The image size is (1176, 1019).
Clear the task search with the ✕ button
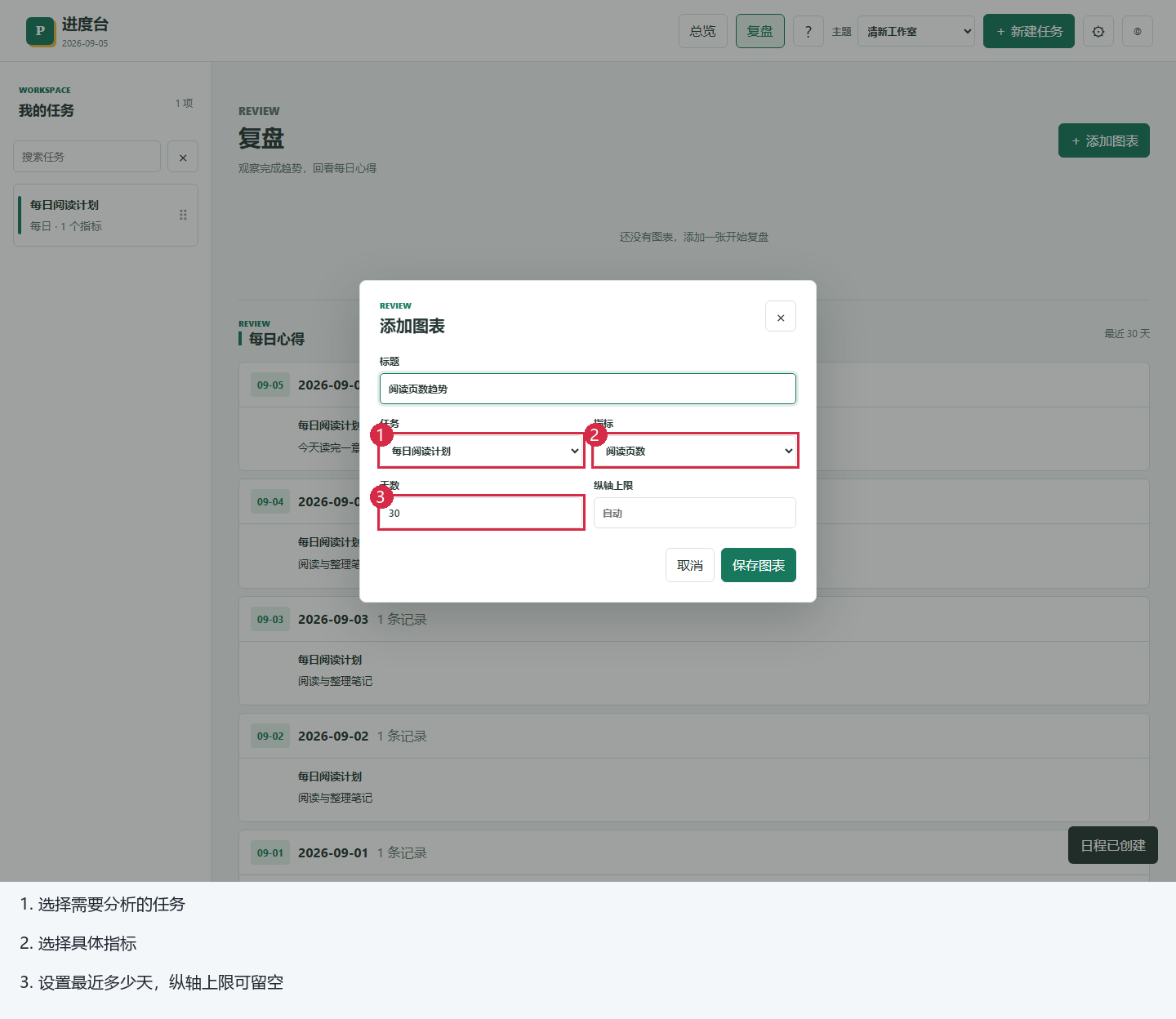183,157
